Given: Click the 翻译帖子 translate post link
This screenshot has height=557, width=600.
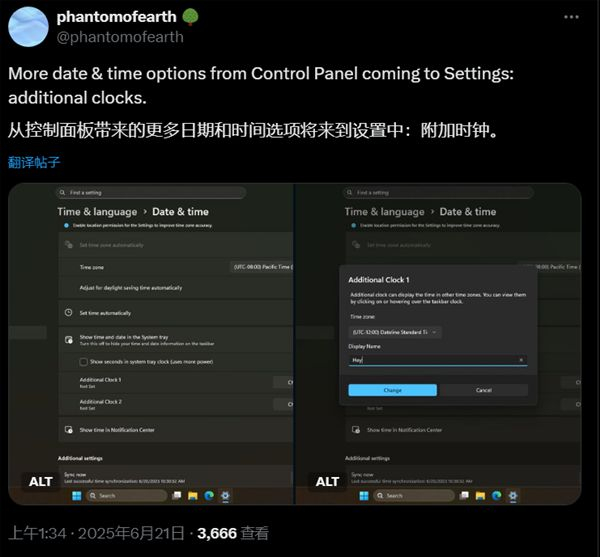Looking at the screenshot, I should (34, 162).
